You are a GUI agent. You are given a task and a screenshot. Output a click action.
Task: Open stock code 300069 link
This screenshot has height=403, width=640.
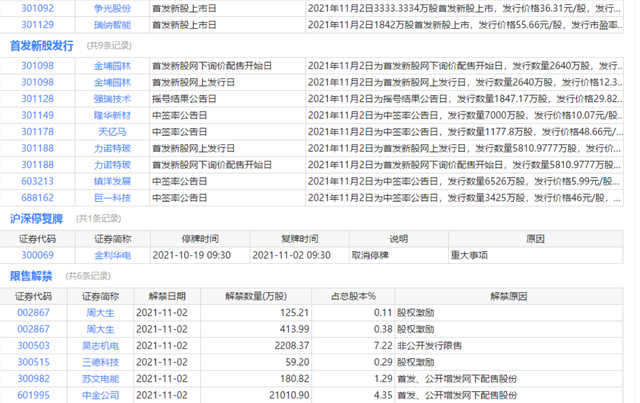38,255
